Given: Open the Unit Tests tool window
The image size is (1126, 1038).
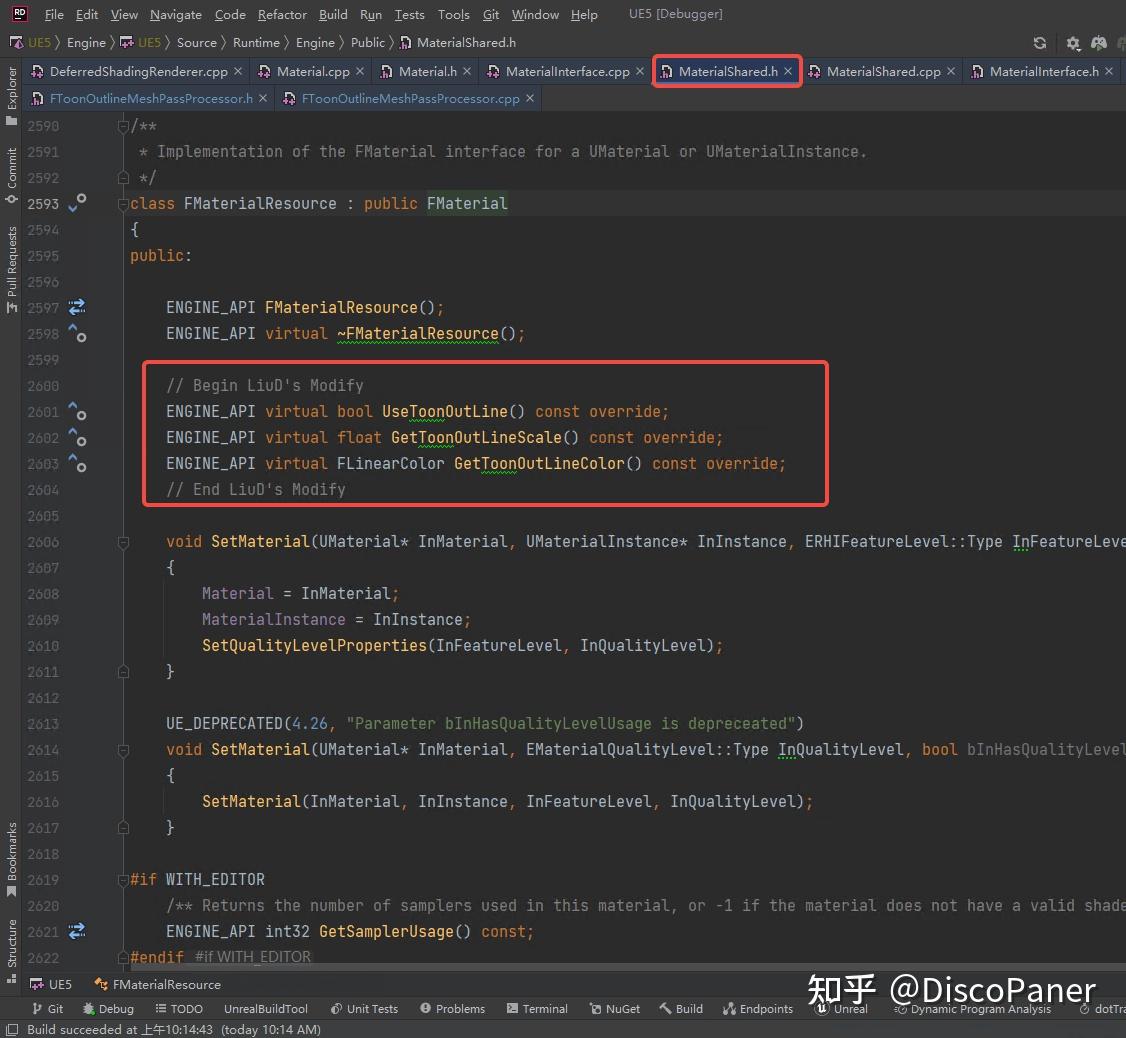Looking at the screenshot, I should pyautogui.click(x=372, y=1008).
